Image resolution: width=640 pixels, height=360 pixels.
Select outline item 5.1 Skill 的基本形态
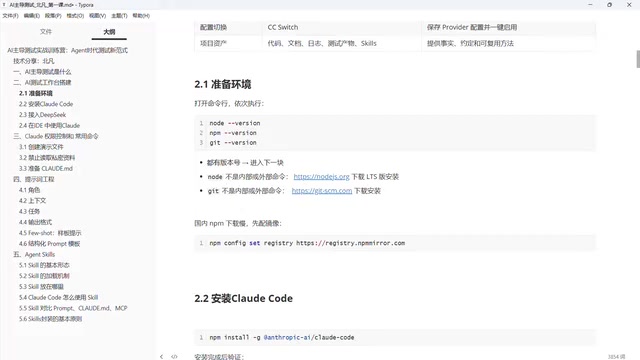tap(44, 265)
